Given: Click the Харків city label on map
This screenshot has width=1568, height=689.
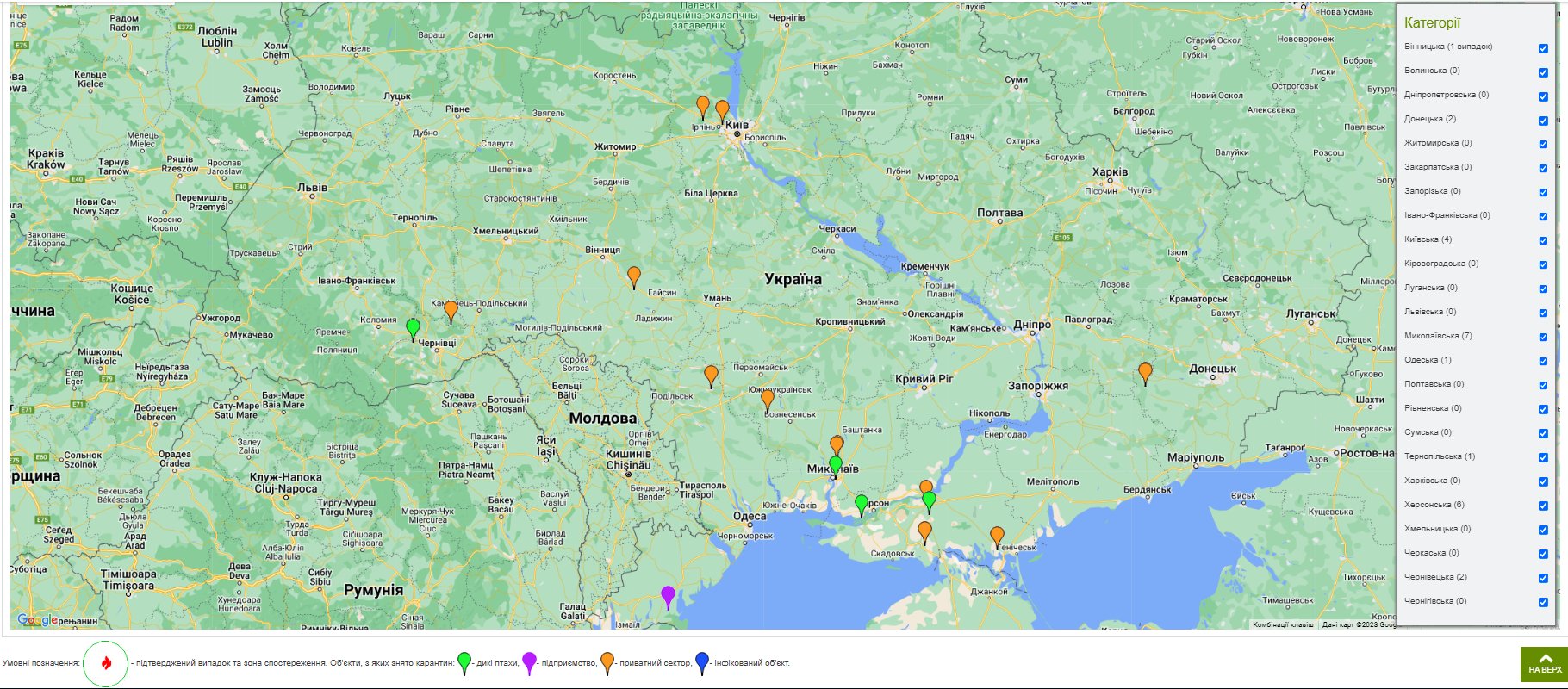Looking at the screenshot, I should coord(1110,171).
